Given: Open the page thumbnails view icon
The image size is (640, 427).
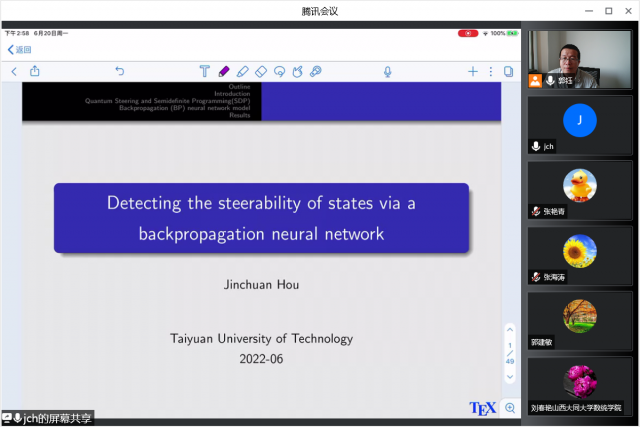Looking at the screenshot, I should pyautogui.click(x=509, y=71).
